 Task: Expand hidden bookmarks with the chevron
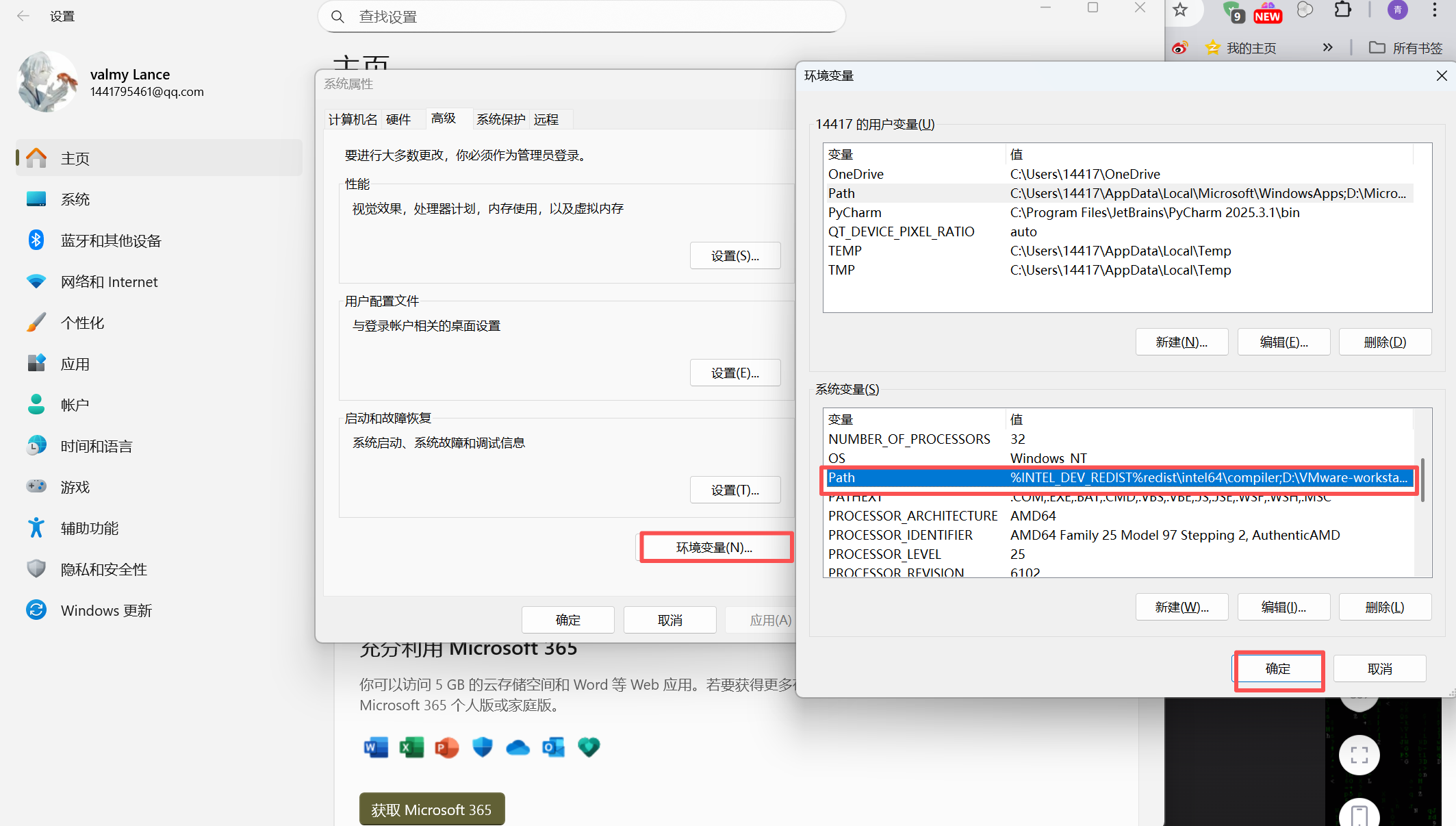tap(1327, 47)
